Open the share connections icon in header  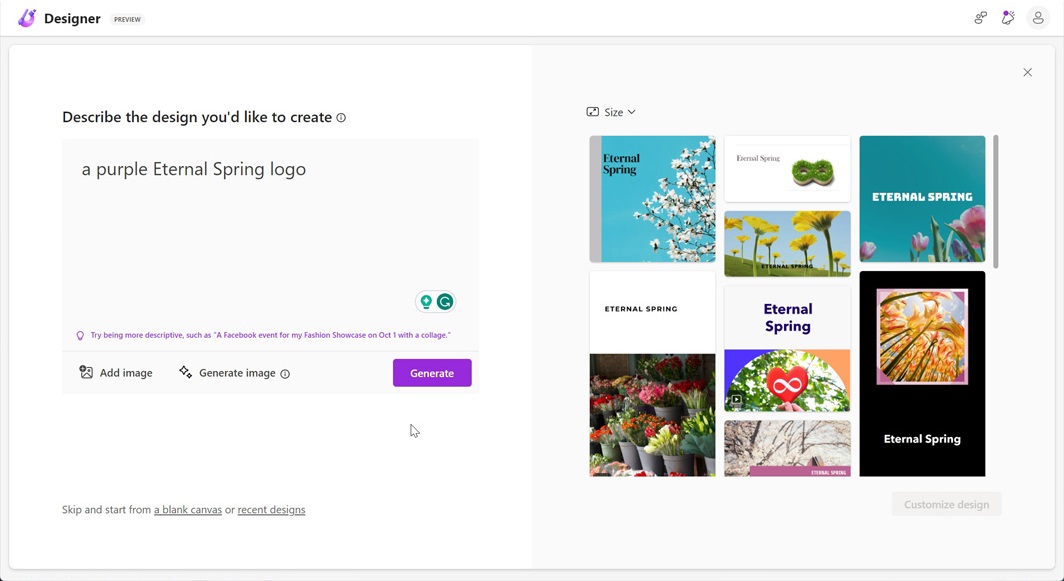980,18
